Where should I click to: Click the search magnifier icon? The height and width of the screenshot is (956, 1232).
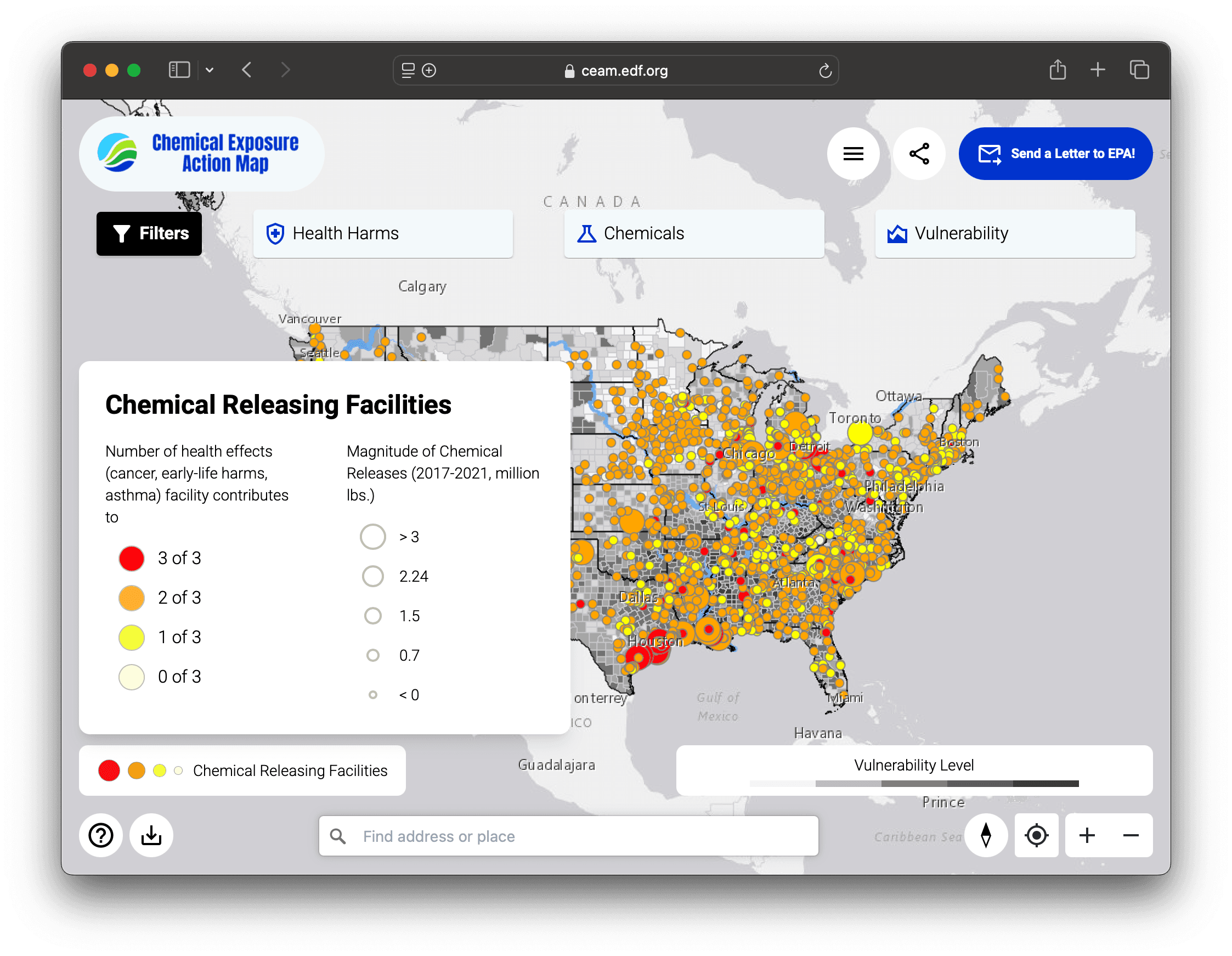338,836
